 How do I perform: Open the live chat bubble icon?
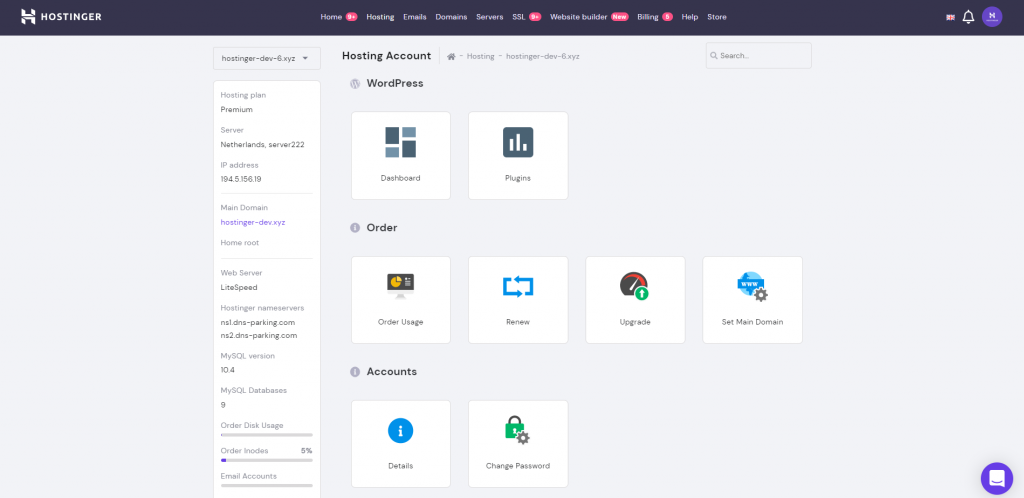pyautogui.click(x=997, y=478)
